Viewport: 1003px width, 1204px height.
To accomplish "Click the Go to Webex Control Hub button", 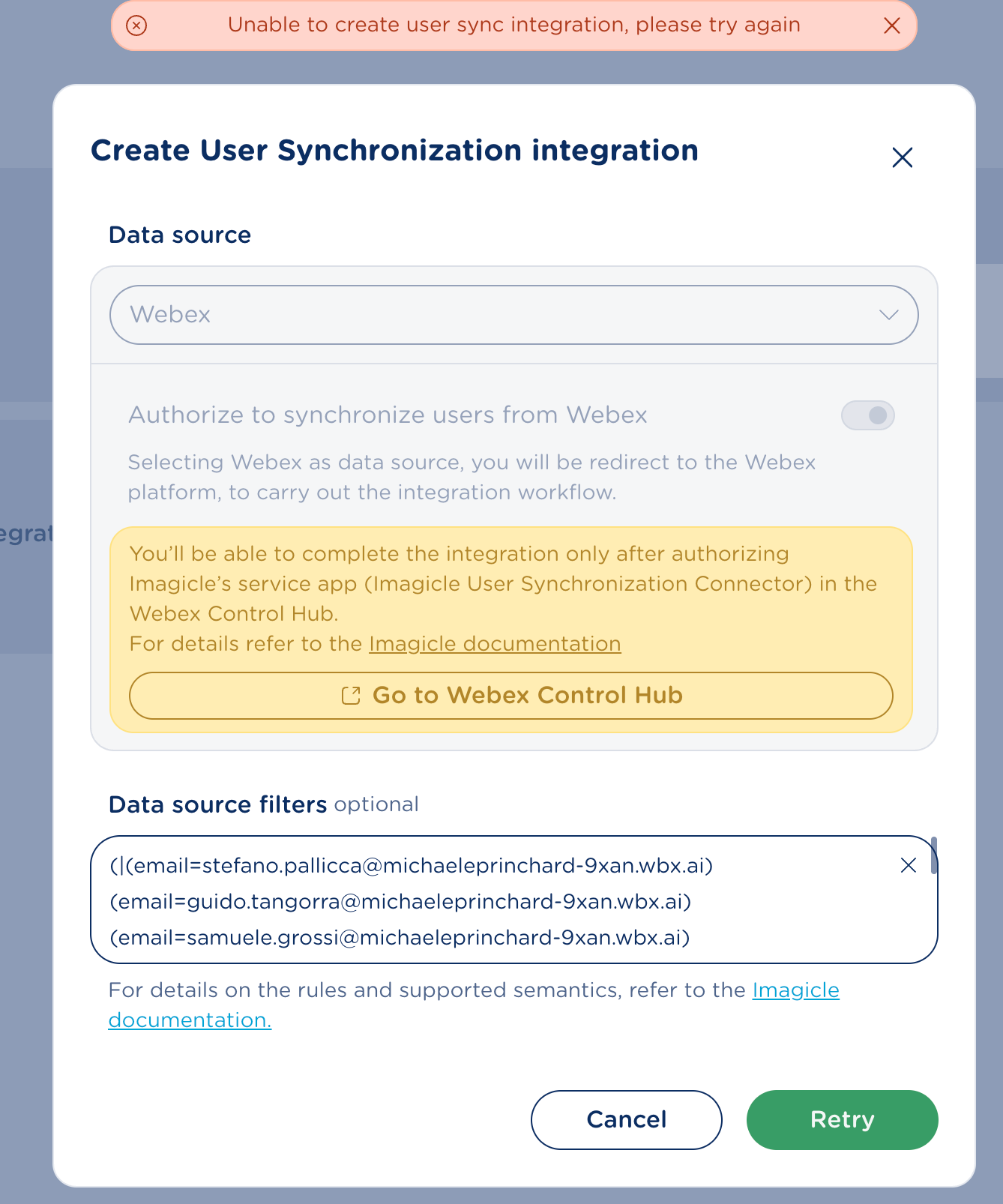I will click(x=511, y=696).
